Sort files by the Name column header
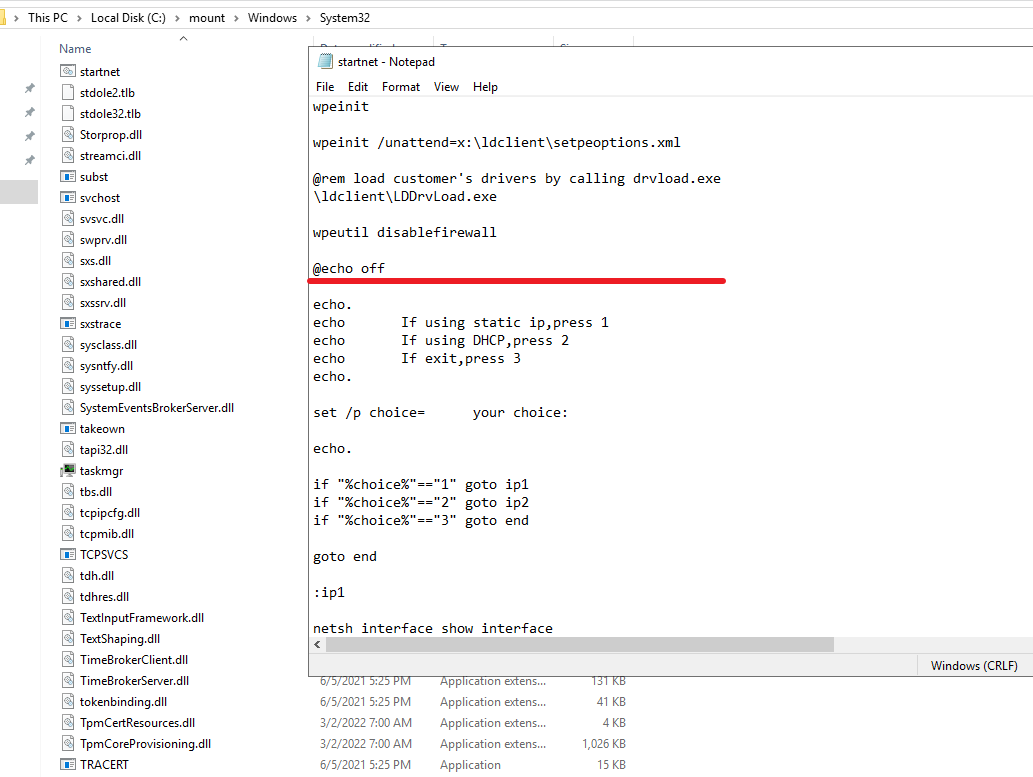This screenshot has height=777, width=1033. (x=75, y=49)
